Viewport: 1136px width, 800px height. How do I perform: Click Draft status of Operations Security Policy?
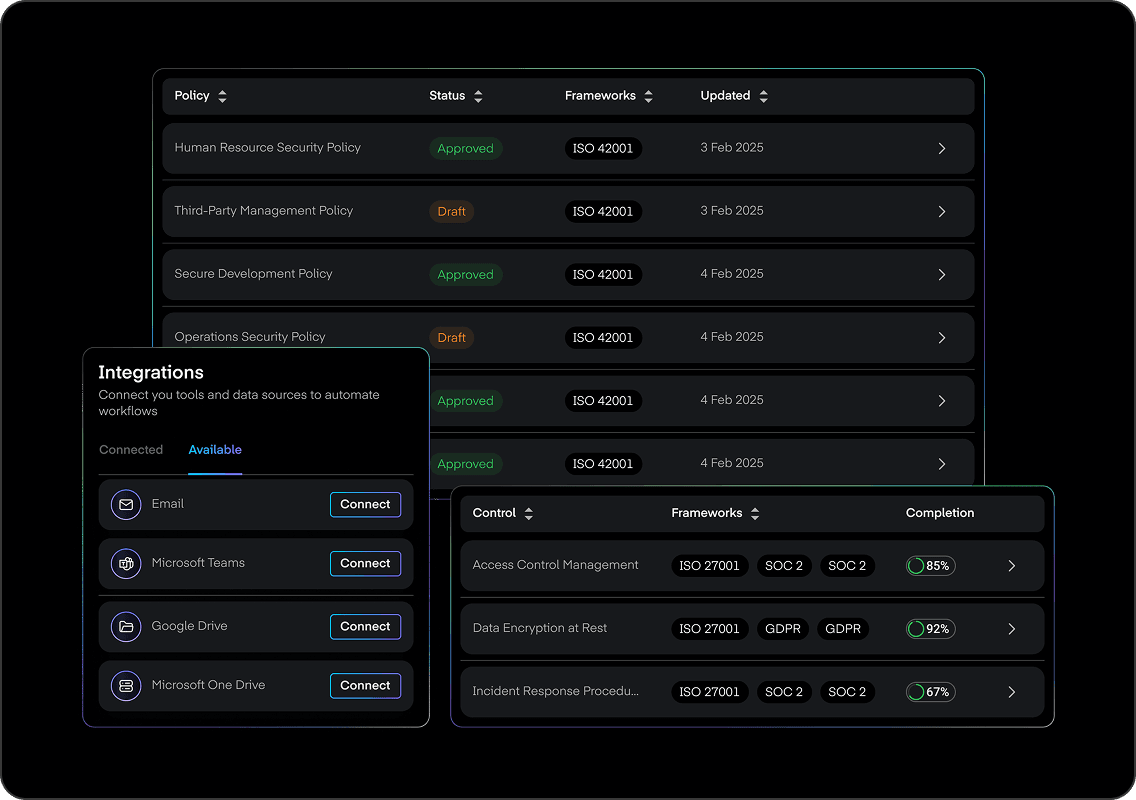[451, 338]
